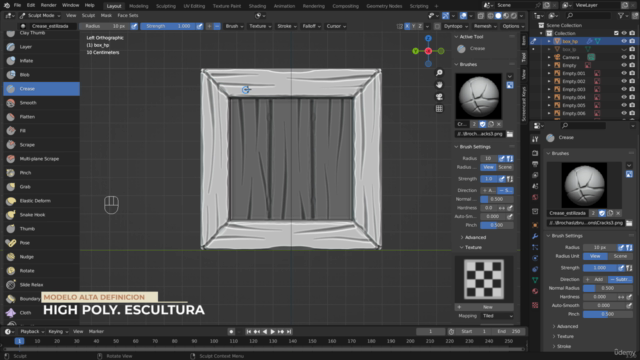Open the Dyntopo dropdown
Image resolution: width=640 pixels, height=360 pixels.
[456, 26]
